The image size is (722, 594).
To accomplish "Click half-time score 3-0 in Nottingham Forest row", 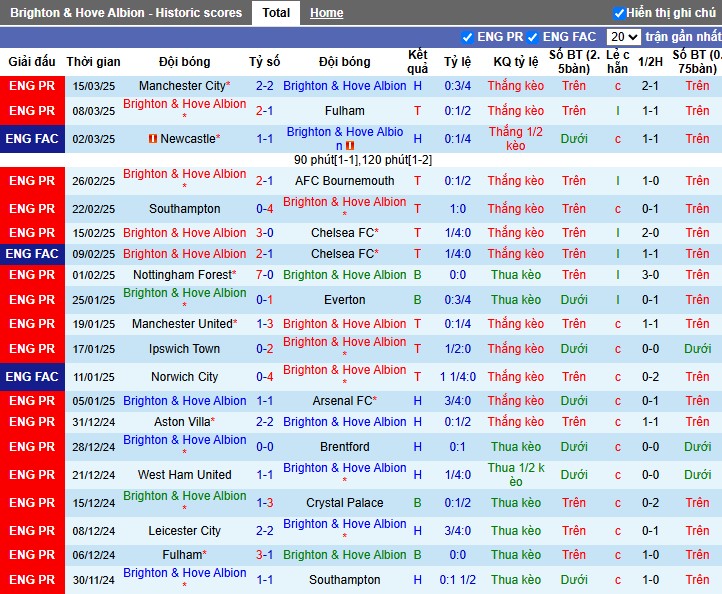I will 650,275.
